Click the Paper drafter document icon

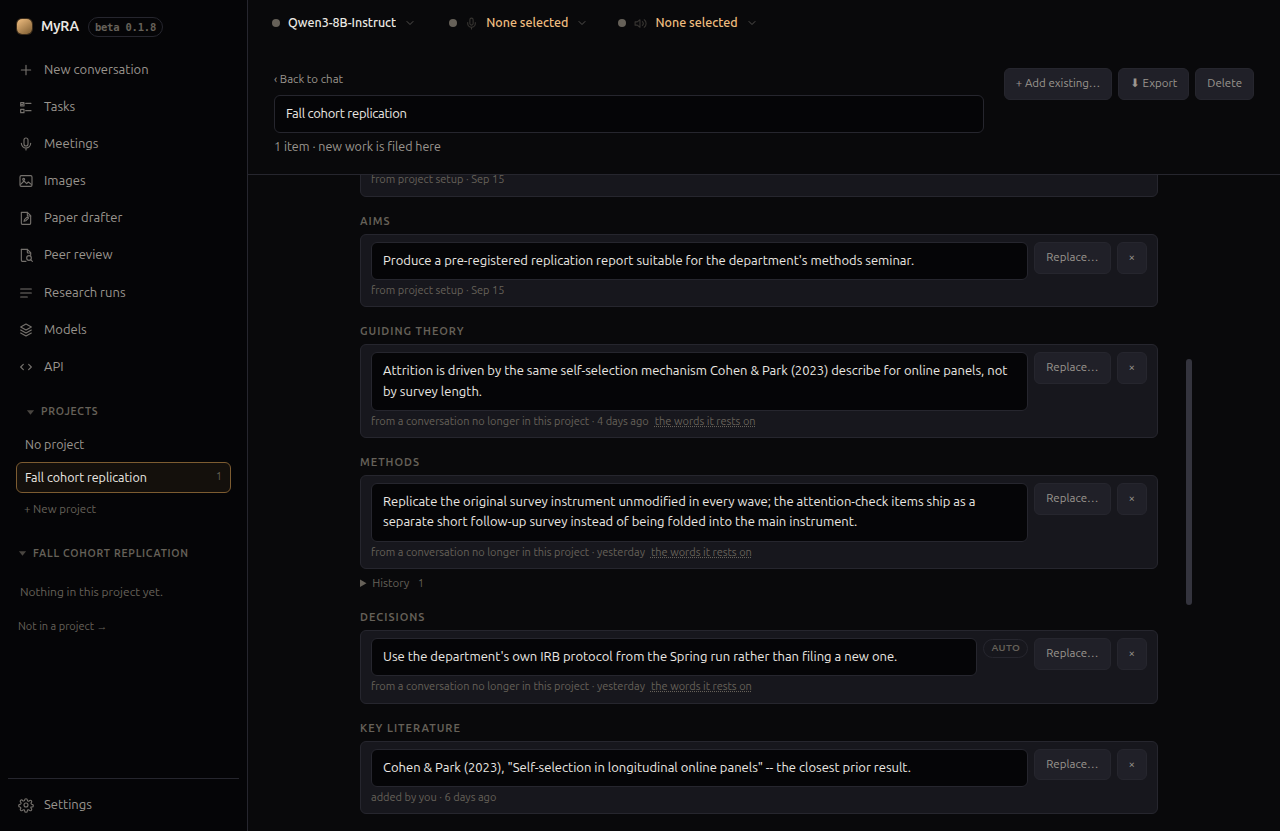point(26,218)
